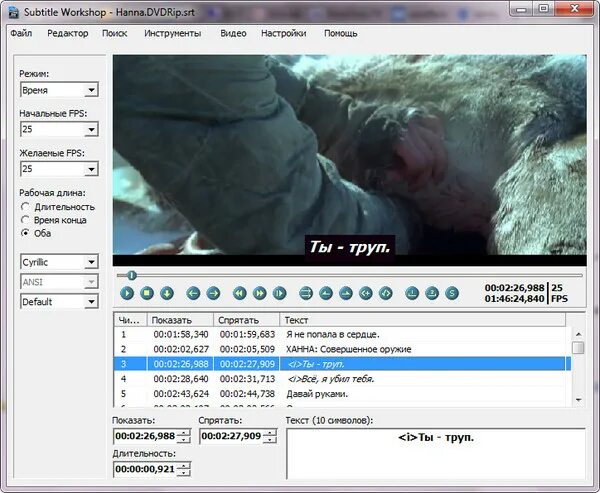Mark last sync point icon '2'
Viewport: 600px width, 493px height.
432,294
